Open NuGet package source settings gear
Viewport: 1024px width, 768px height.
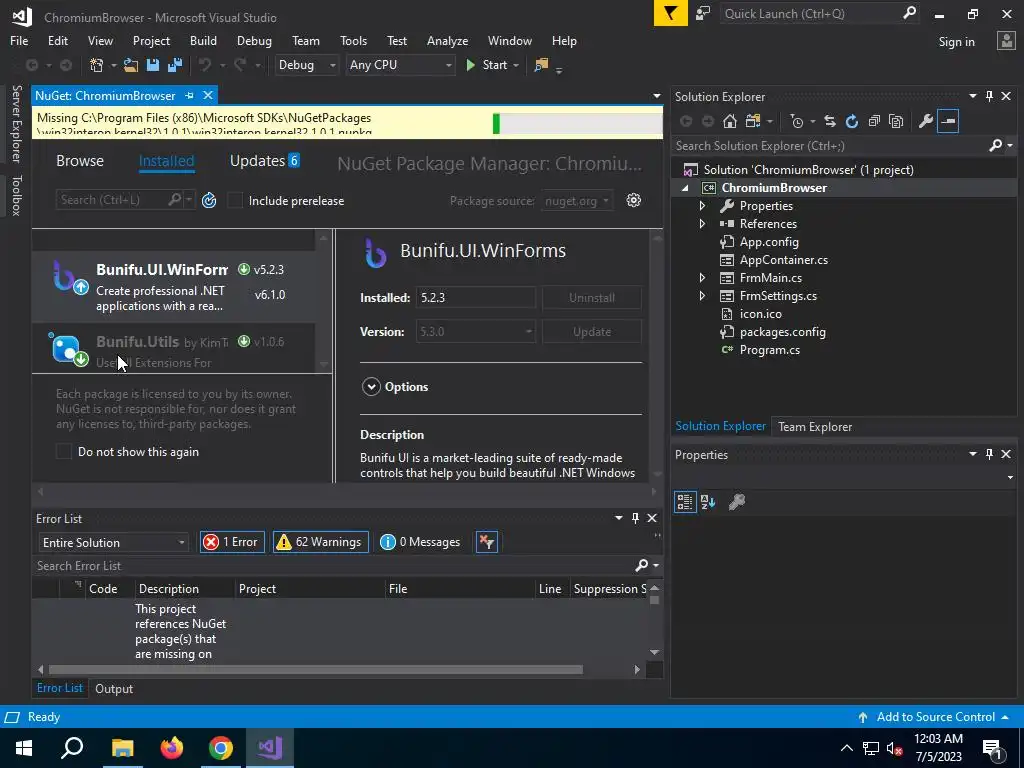point(633,200)
